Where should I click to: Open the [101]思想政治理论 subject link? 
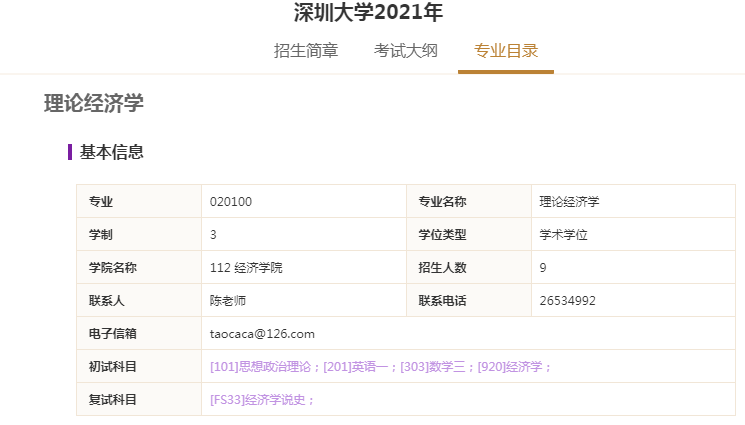coord(260,367)
